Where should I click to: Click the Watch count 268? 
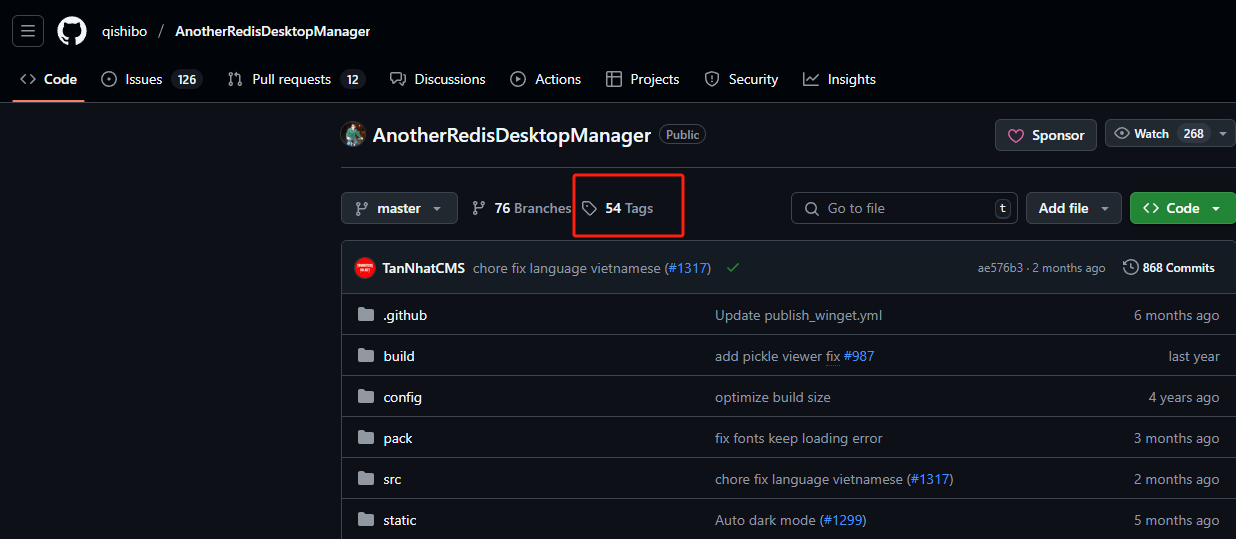click(1193, 133)
